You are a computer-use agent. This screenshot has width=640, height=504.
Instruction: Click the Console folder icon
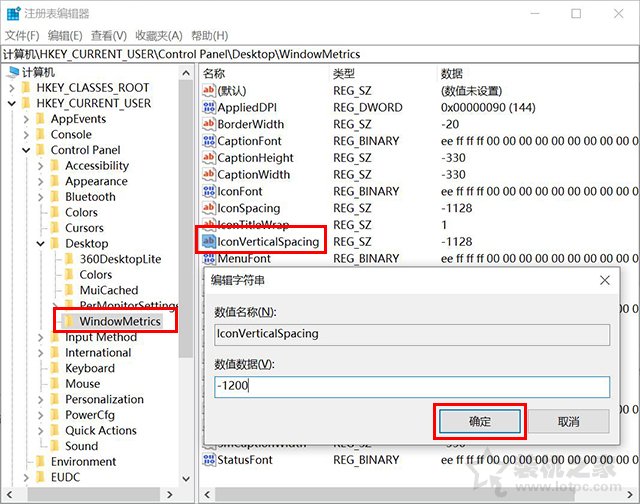click(40, 134)
